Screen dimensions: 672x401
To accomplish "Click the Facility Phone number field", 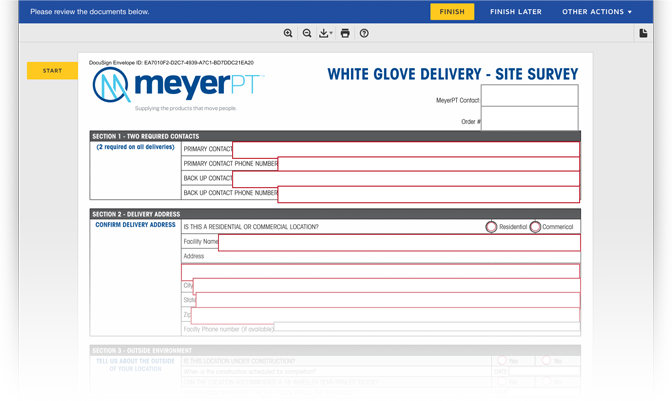I will tap(427, 327).
